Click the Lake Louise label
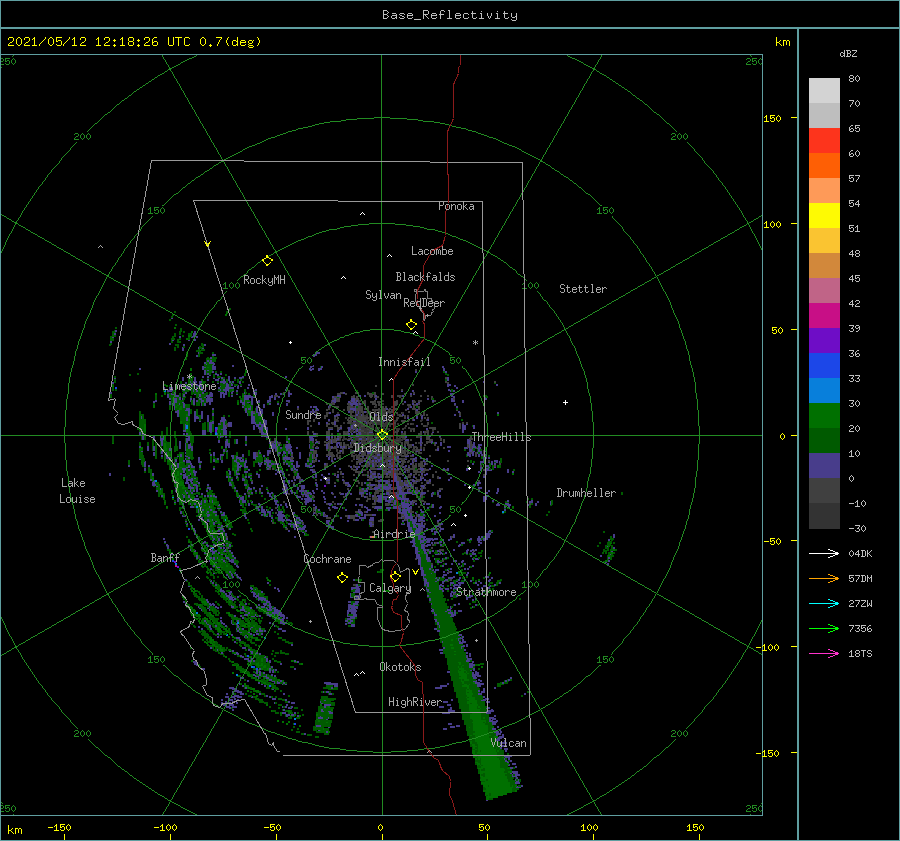Screen dimensions: 900x841 coord(77,491)
